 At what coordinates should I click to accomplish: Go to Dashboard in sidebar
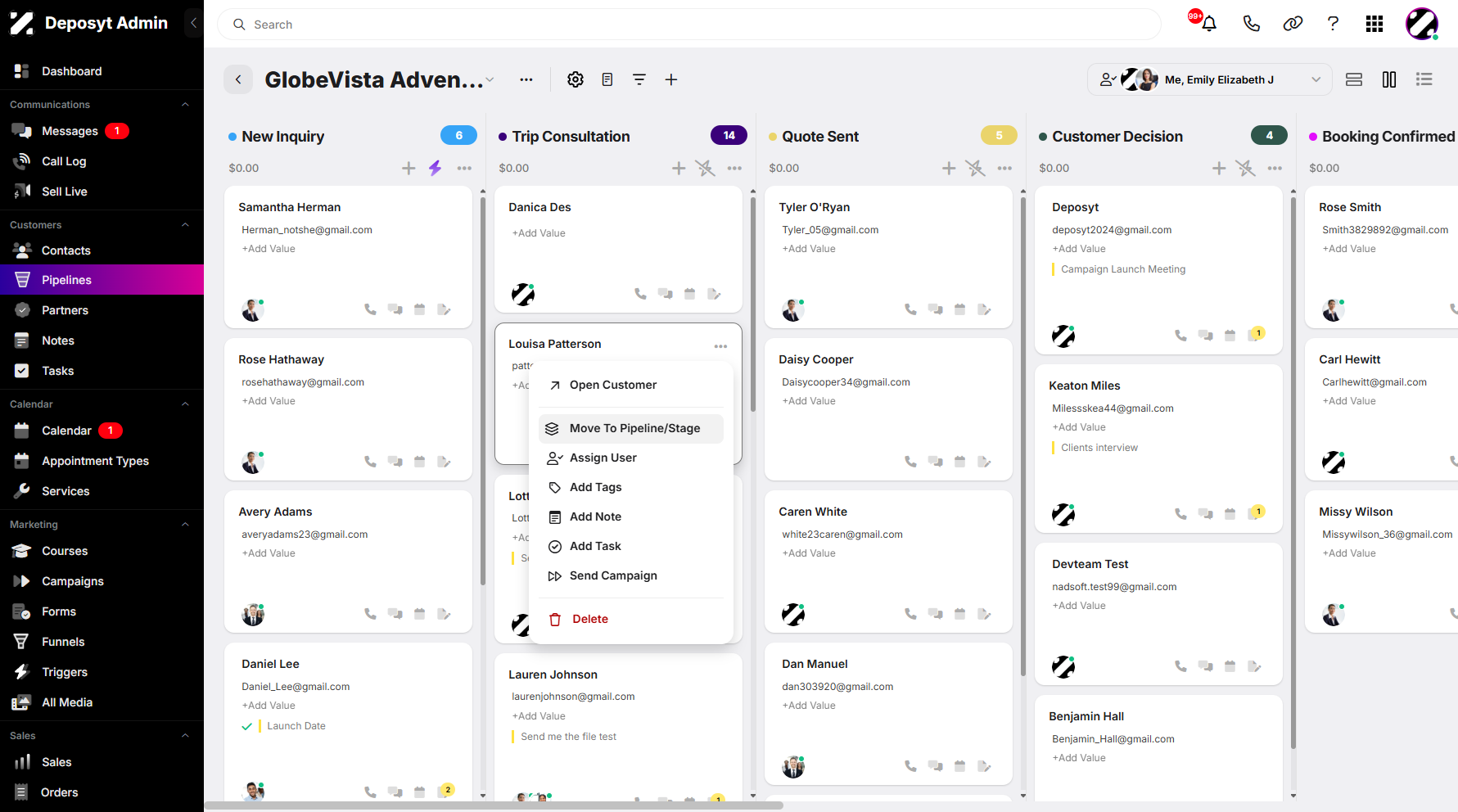[102, 71]
